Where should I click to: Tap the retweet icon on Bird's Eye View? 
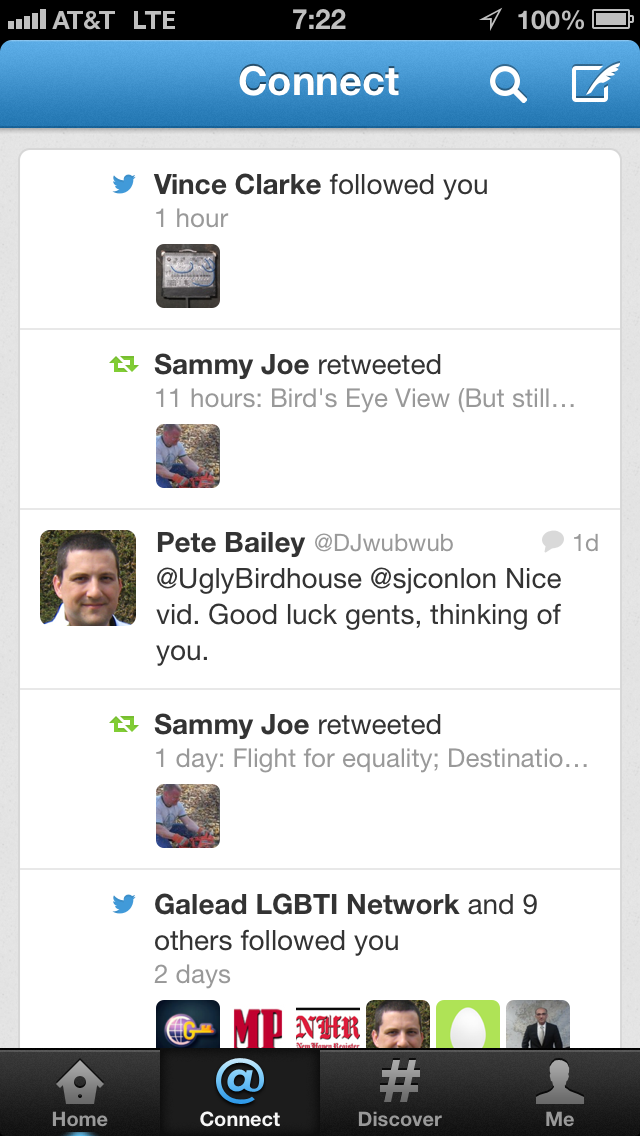coord(124,364)
